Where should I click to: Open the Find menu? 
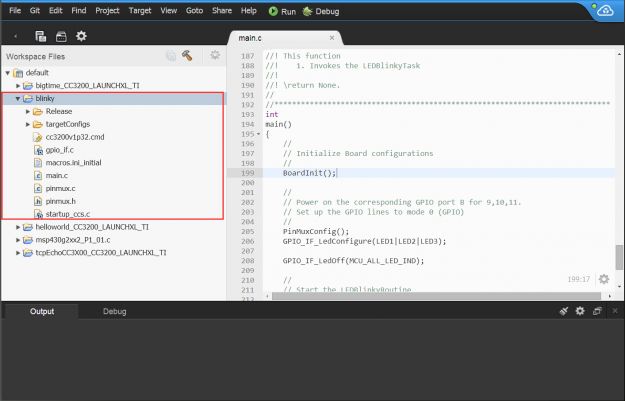pos(79,11)
